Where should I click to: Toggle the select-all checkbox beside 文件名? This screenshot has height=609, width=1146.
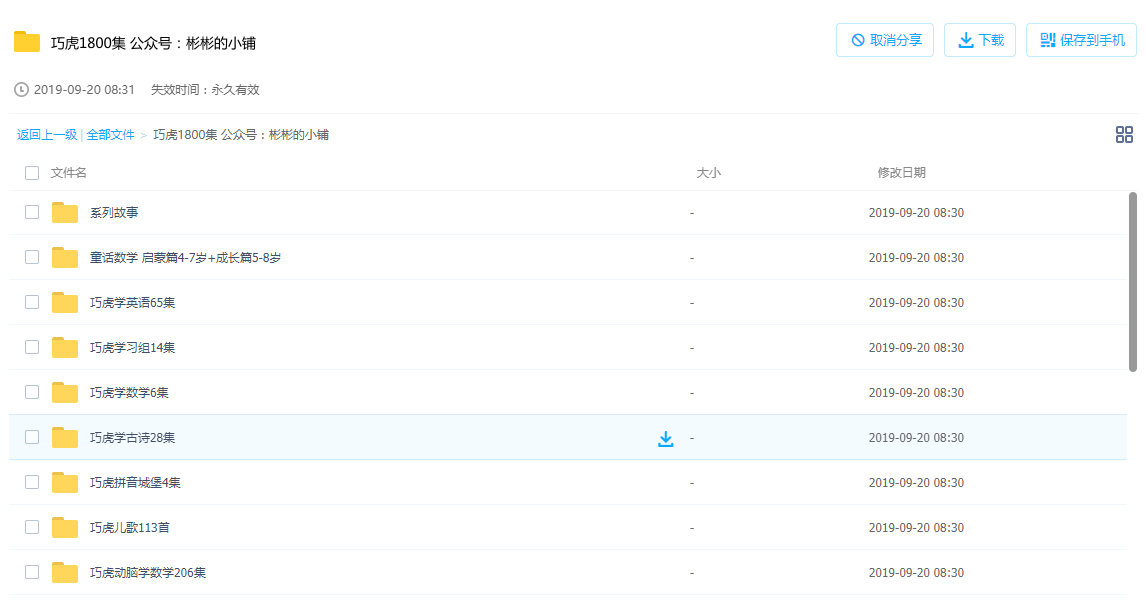[32, 173]
